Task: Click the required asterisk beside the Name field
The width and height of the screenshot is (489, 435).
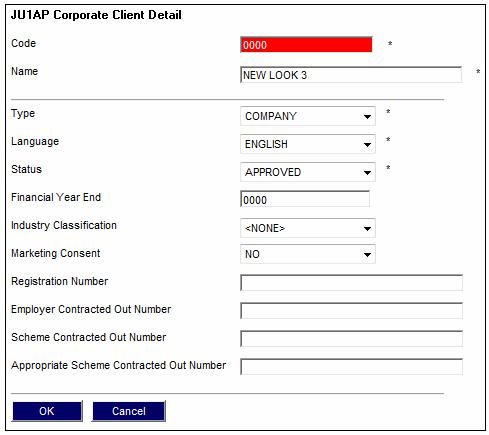Action: click(x=478, y=72)
